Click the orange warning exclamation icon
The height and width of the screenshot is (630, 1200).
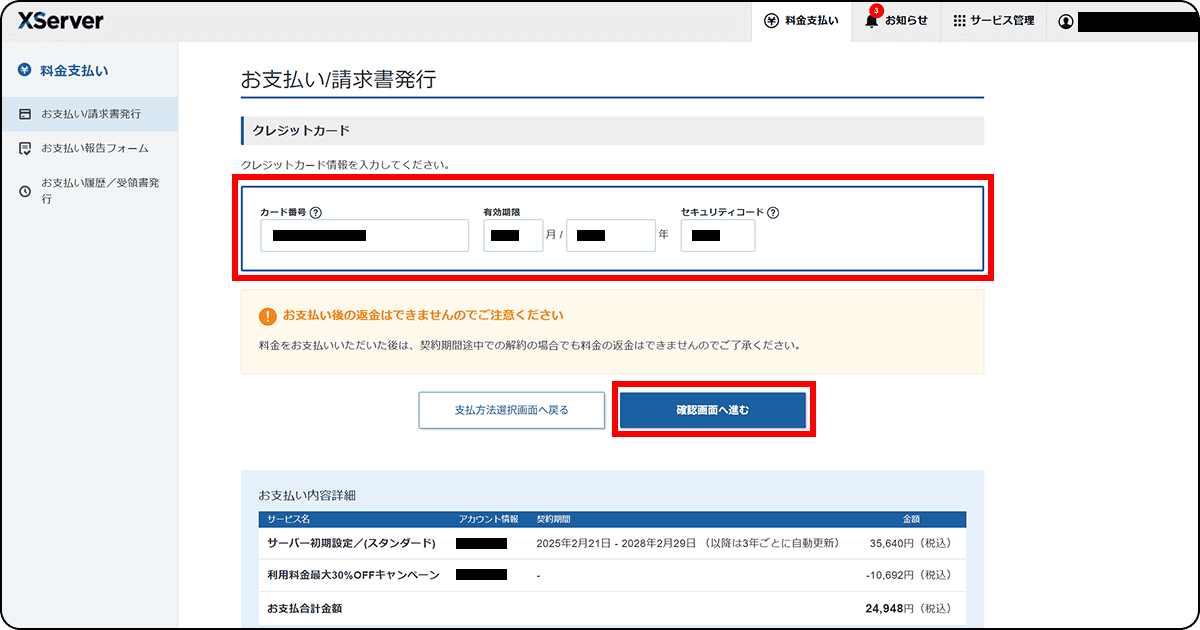[267, 316]
